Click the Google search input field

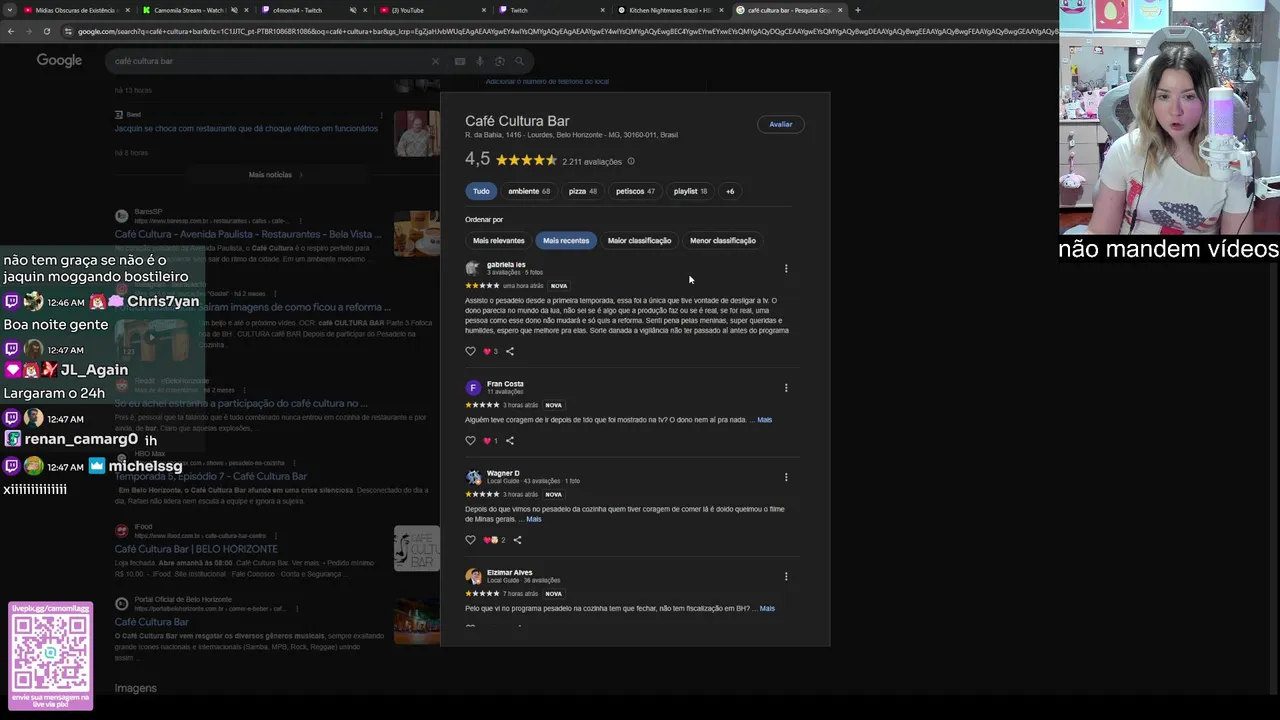pos(270,61)
